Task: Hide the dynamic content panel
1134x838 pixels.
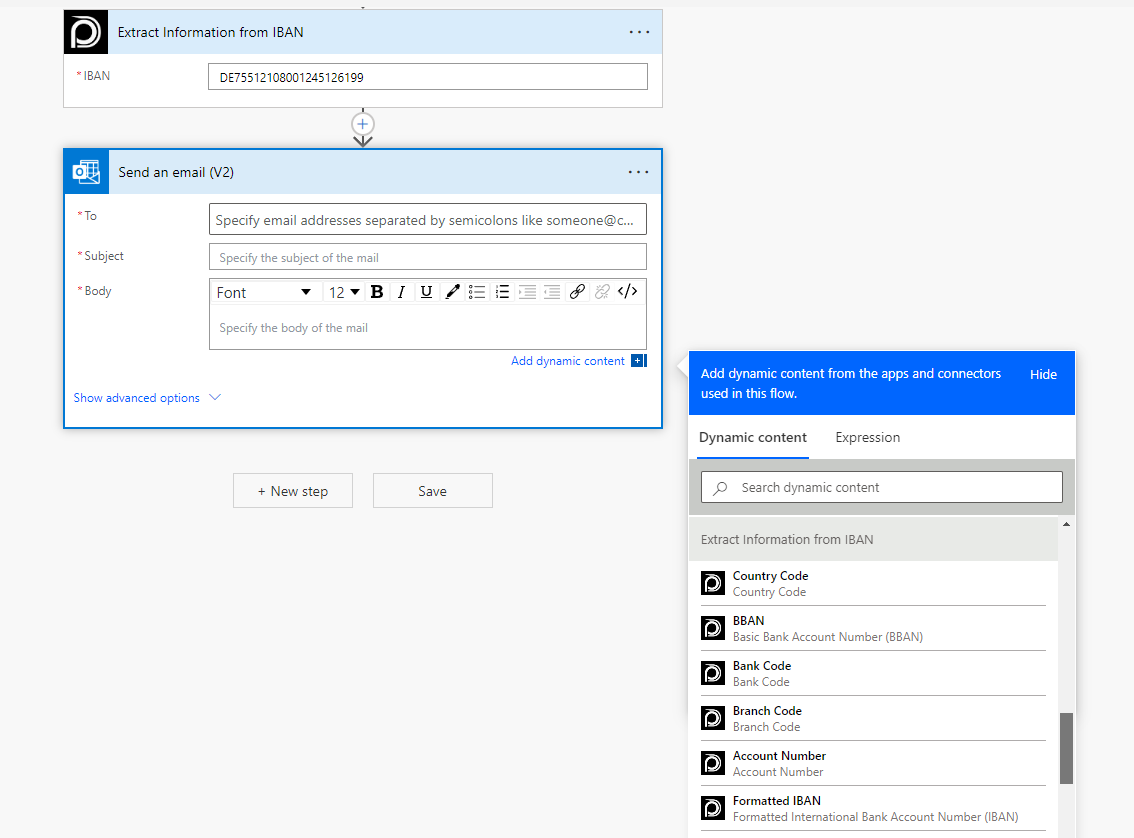Action: (1043, 374)
